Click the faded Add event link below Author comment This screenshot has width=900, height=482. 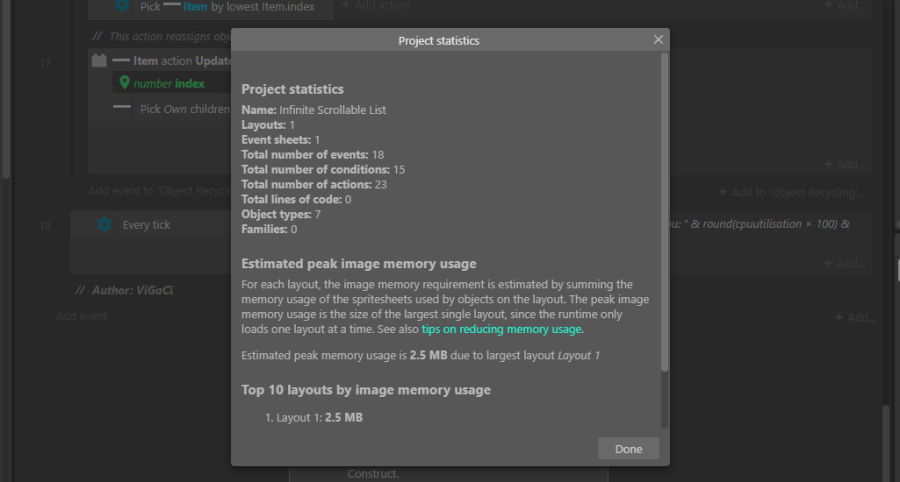[81, 316]
